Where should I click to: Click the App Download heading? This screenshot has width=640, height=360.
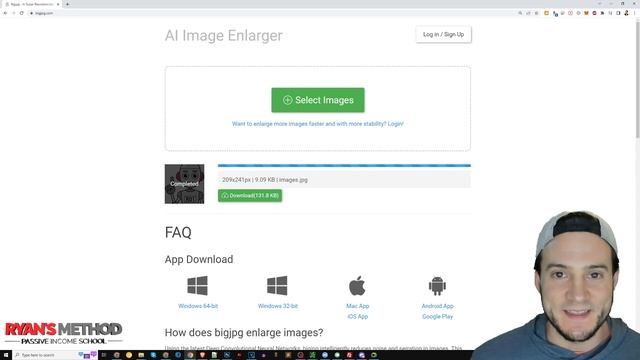pos(199,259)
